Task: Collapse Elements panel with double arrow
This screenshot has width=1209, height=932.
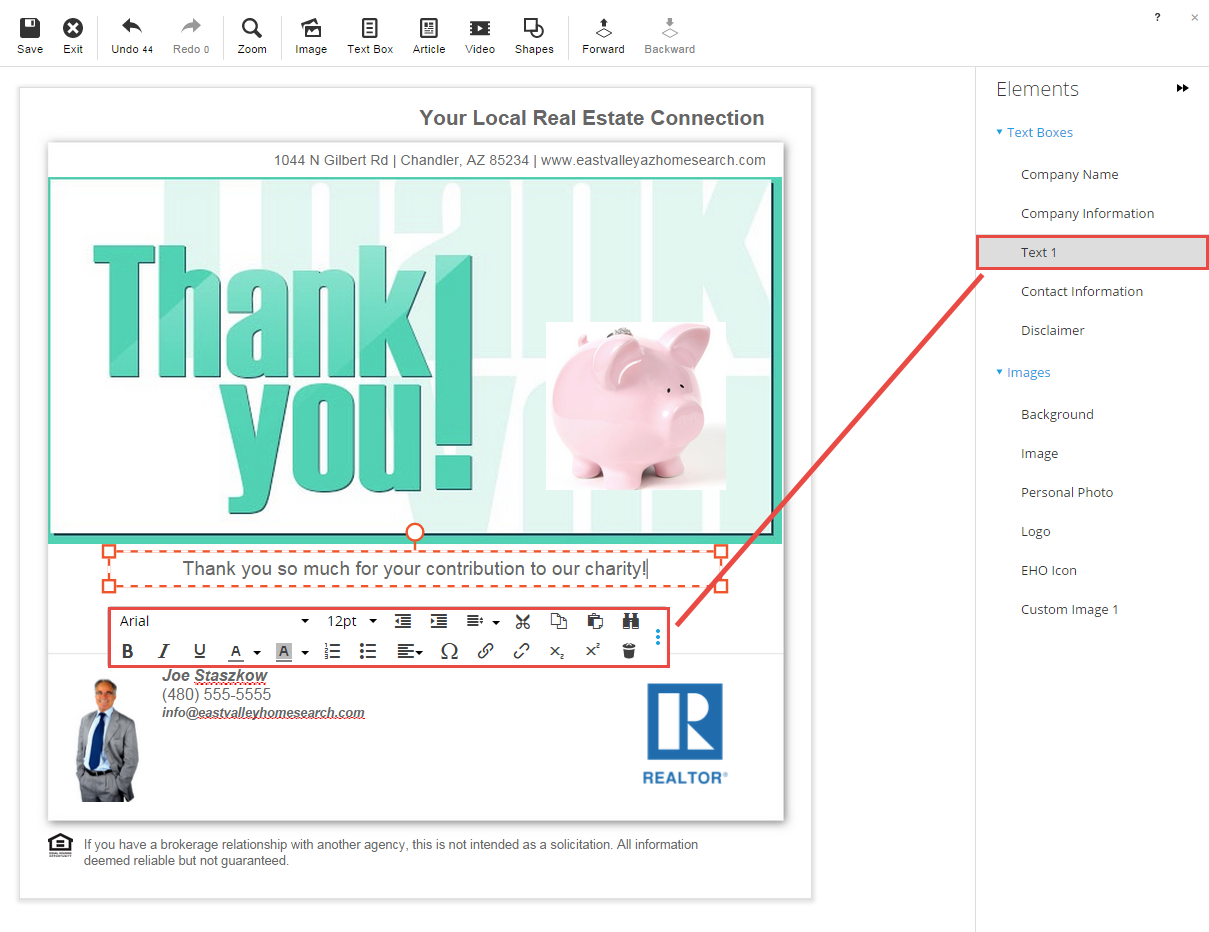Action: coord(1183,89)
